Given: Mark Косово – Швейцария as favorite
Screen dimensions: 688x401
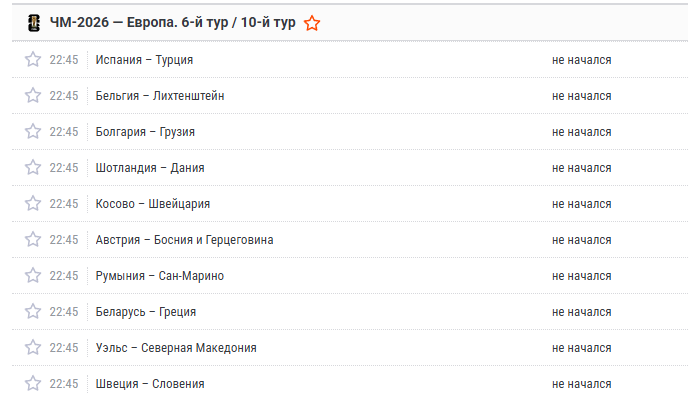Looking at the screenshot, I should point(33,203).
